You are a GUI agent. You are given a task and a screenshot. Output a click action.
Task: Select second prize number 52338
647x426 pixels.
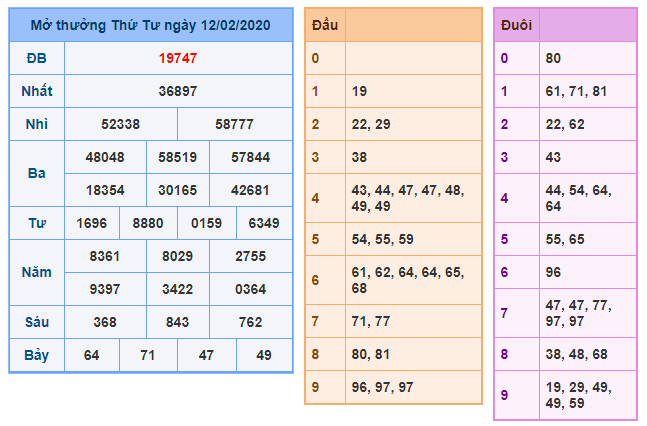pyautogui.click(x=120, y=124)
